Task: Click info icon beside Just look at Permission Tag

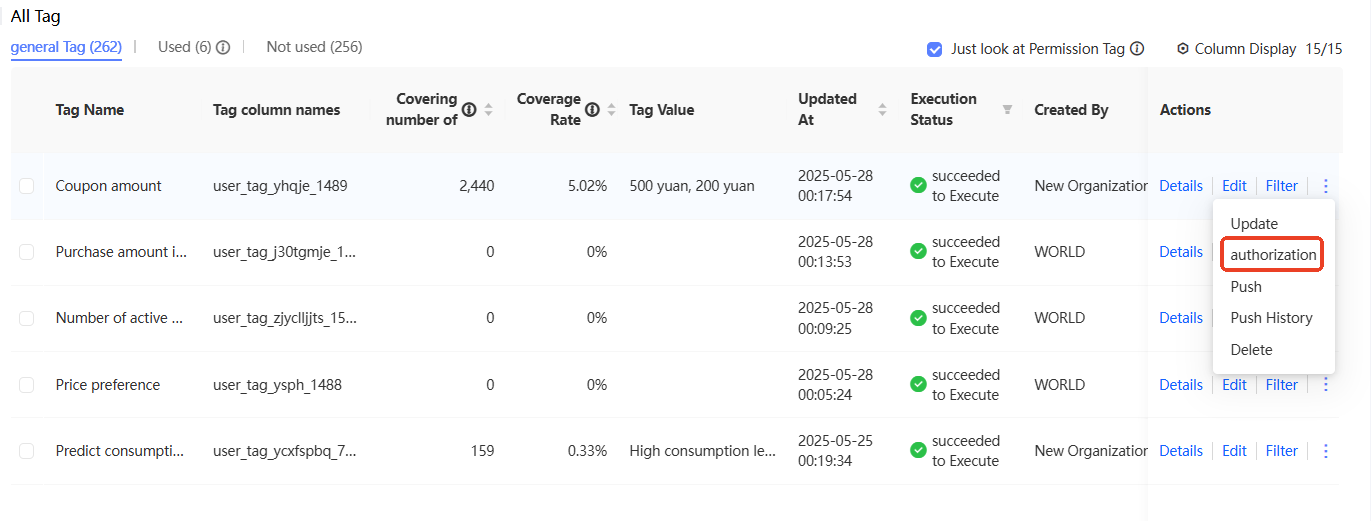Action: 1137,49
